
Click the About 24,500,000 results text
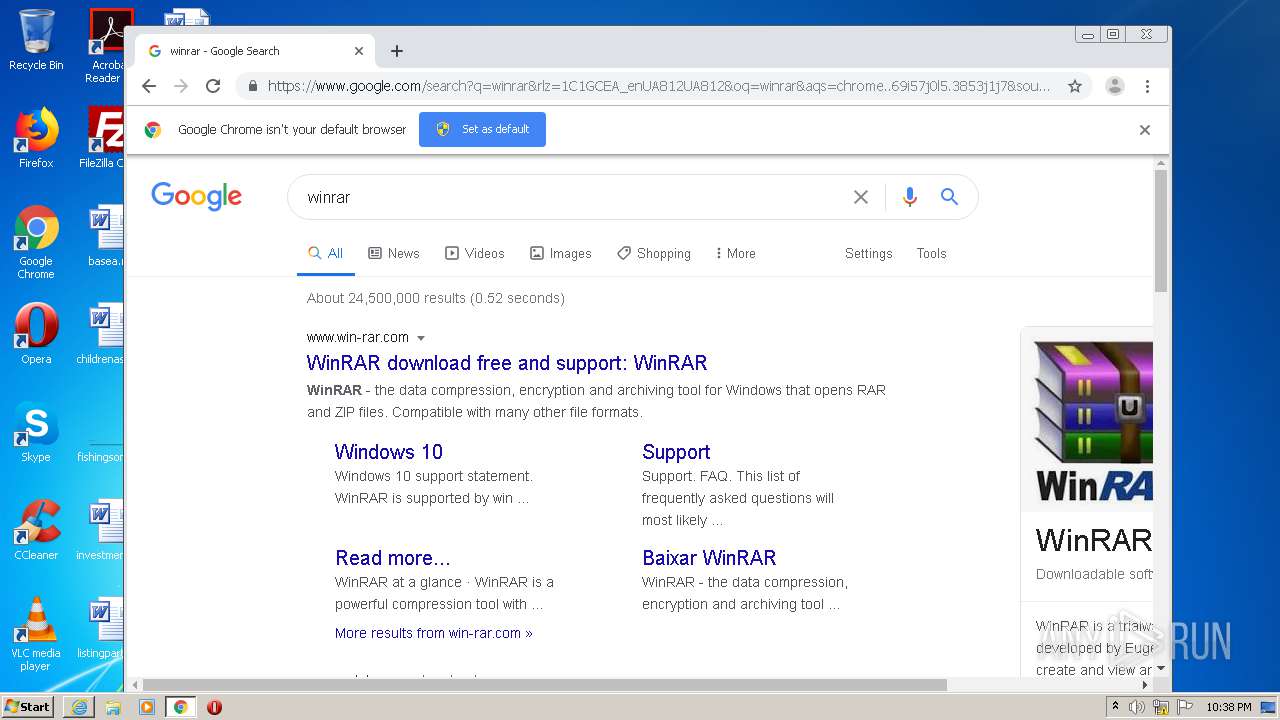436,298
